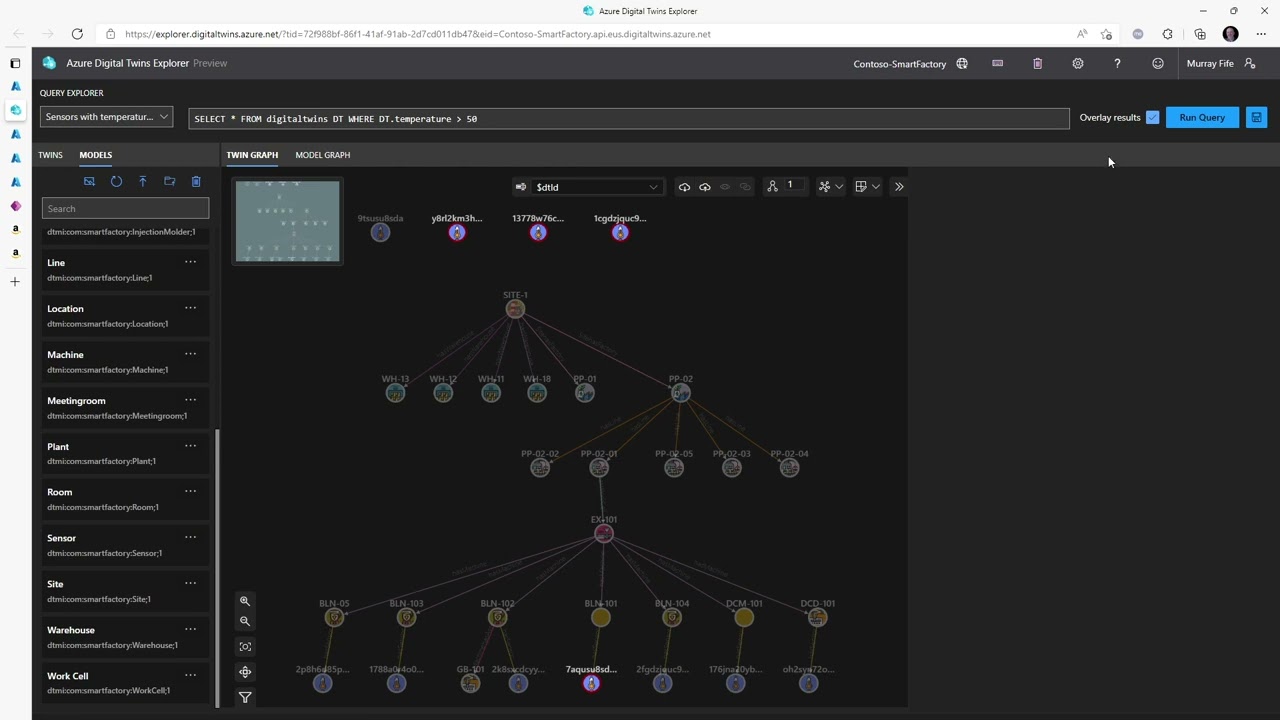Switch to the Model Graph tab

pyautogui.click(x=323, y=155)
